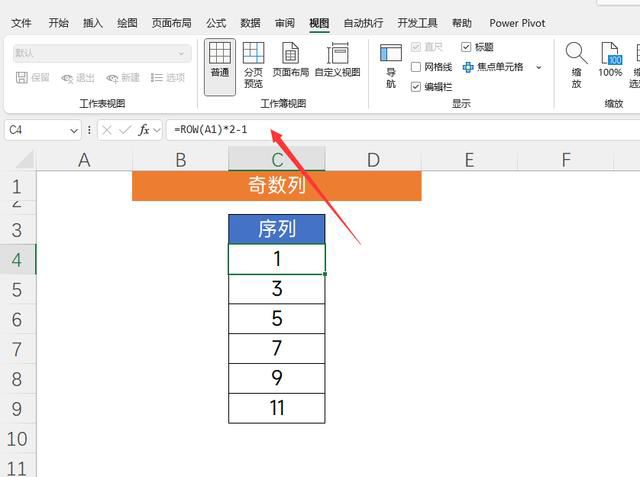The image size is (640, 477).
Task: Click the Select All corner triangle
Action: tap(24, 160)
